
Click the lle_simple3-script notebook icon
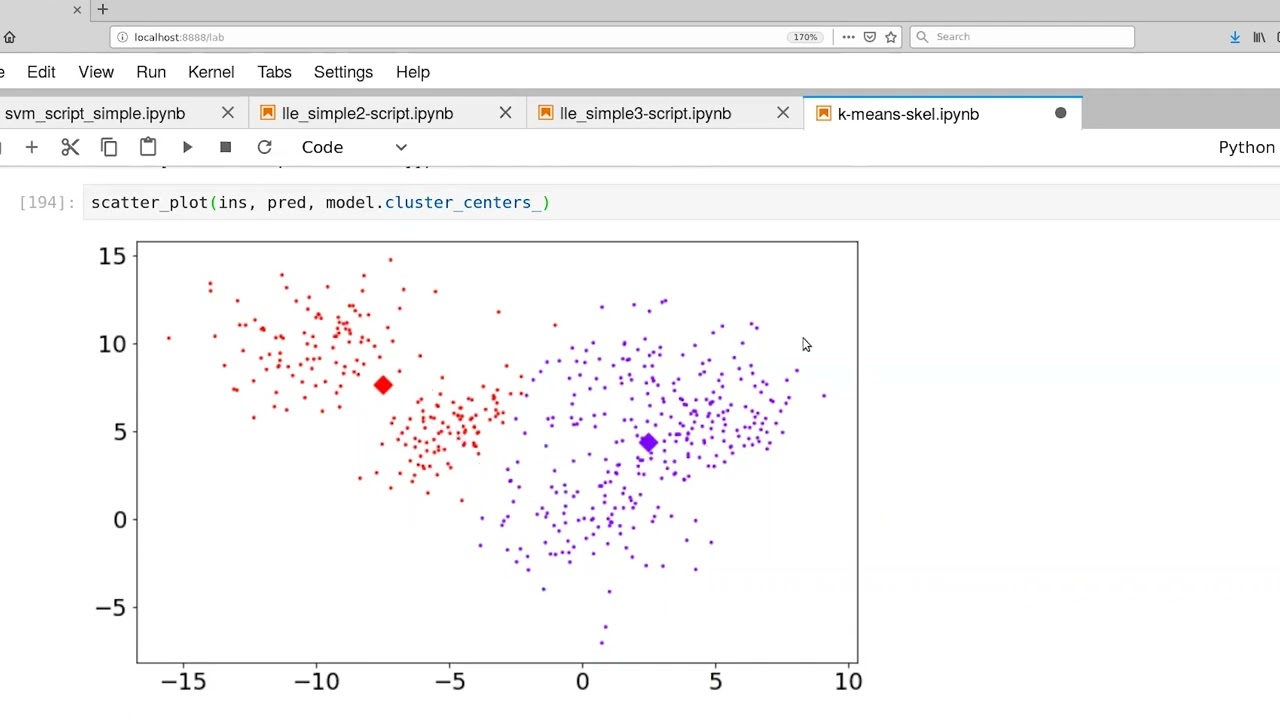click(545, 113)
